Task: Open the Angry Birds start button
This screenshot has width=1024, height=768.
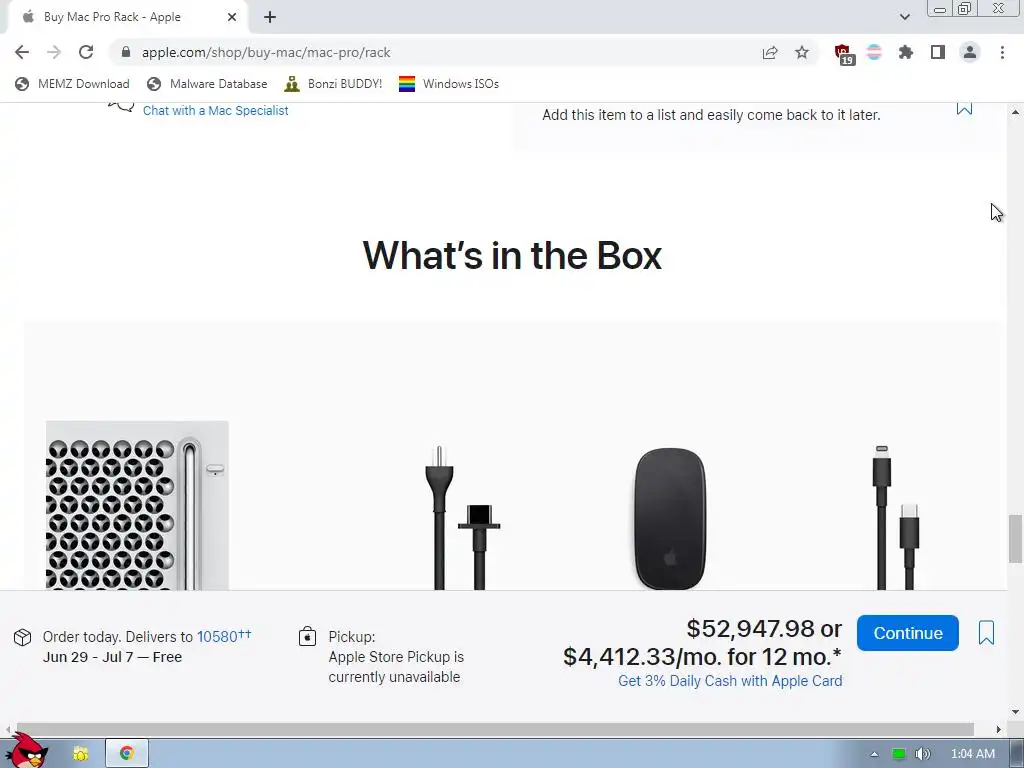Action: click(26, 751)
